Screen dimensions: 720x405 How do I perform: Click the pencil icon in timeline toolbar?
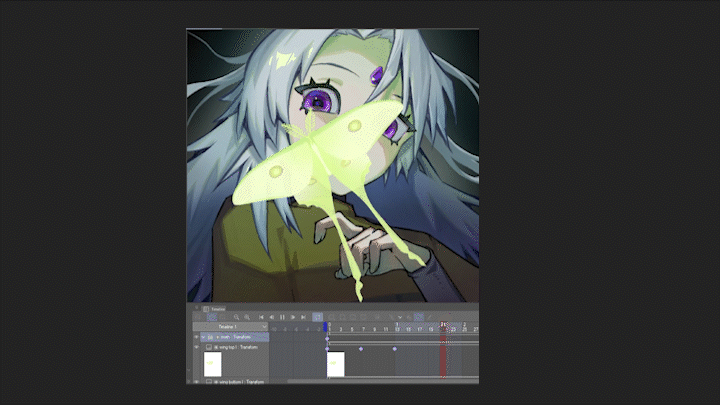tap(429, 317)
